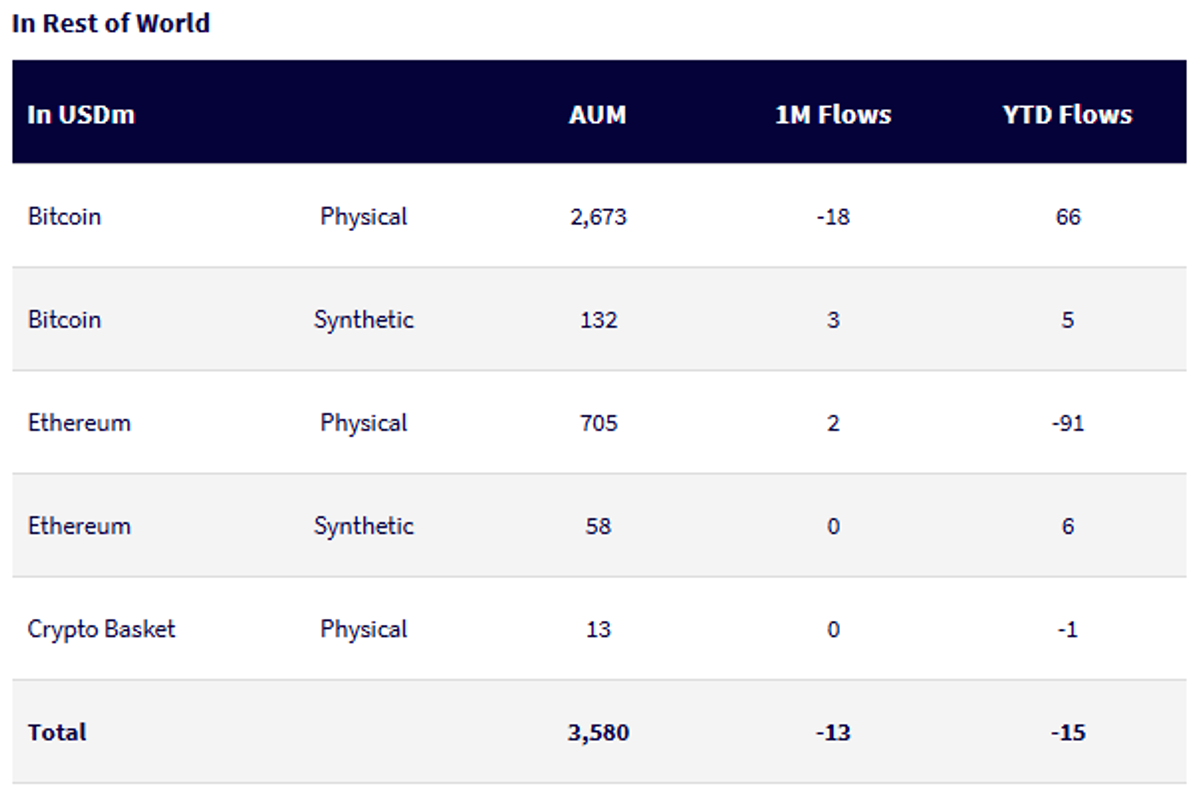This screenshot has height=793, width=1200.
Task: Click Ethereum Physical YTD Flows value -91
Action: (1068, 423)
